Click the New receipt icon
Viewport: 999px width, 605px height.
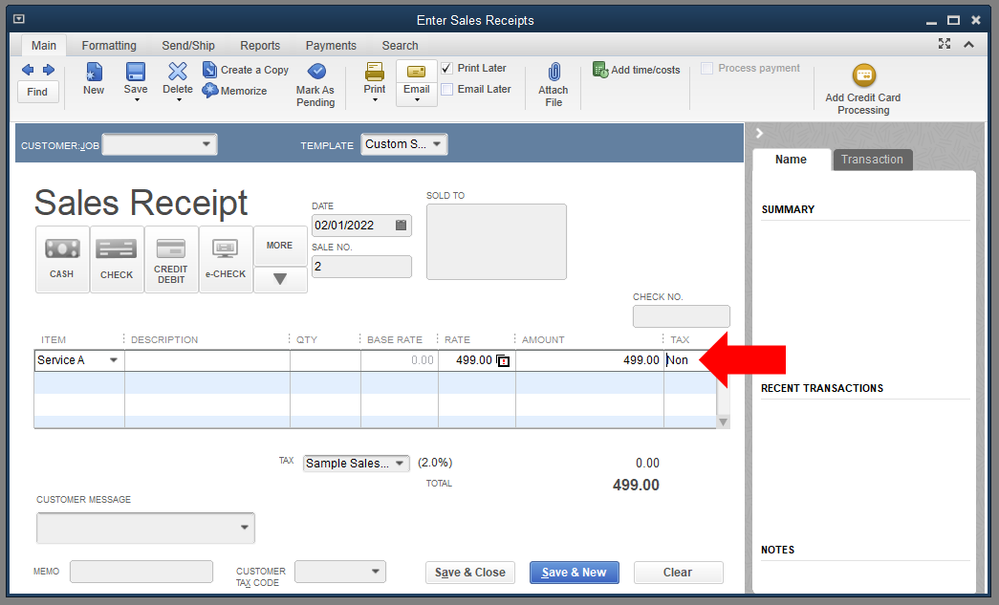(x=94, y=71)
